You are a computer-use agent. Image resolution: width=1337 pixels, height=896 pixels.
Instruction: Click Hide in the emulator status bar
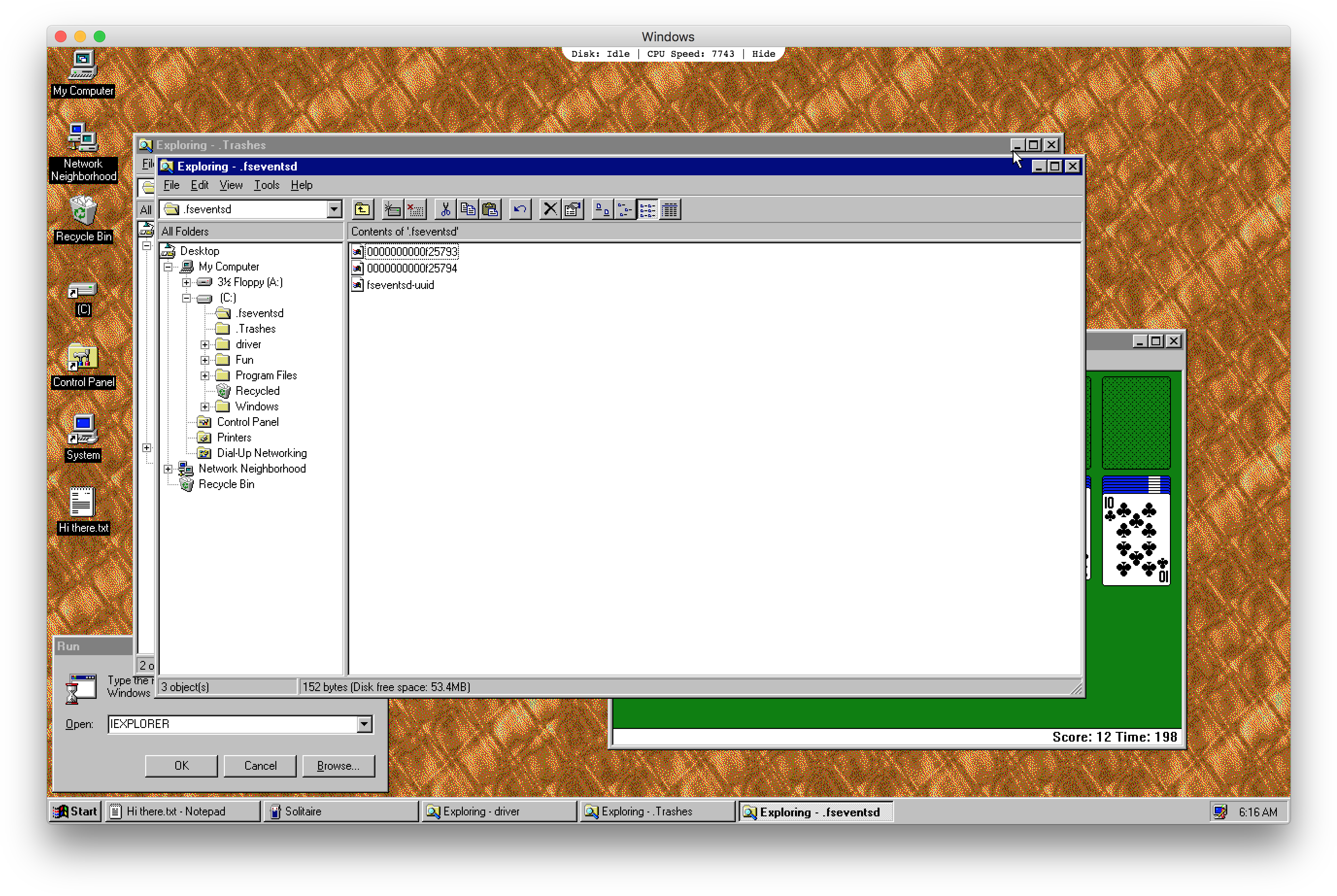[x=763, y=54]
